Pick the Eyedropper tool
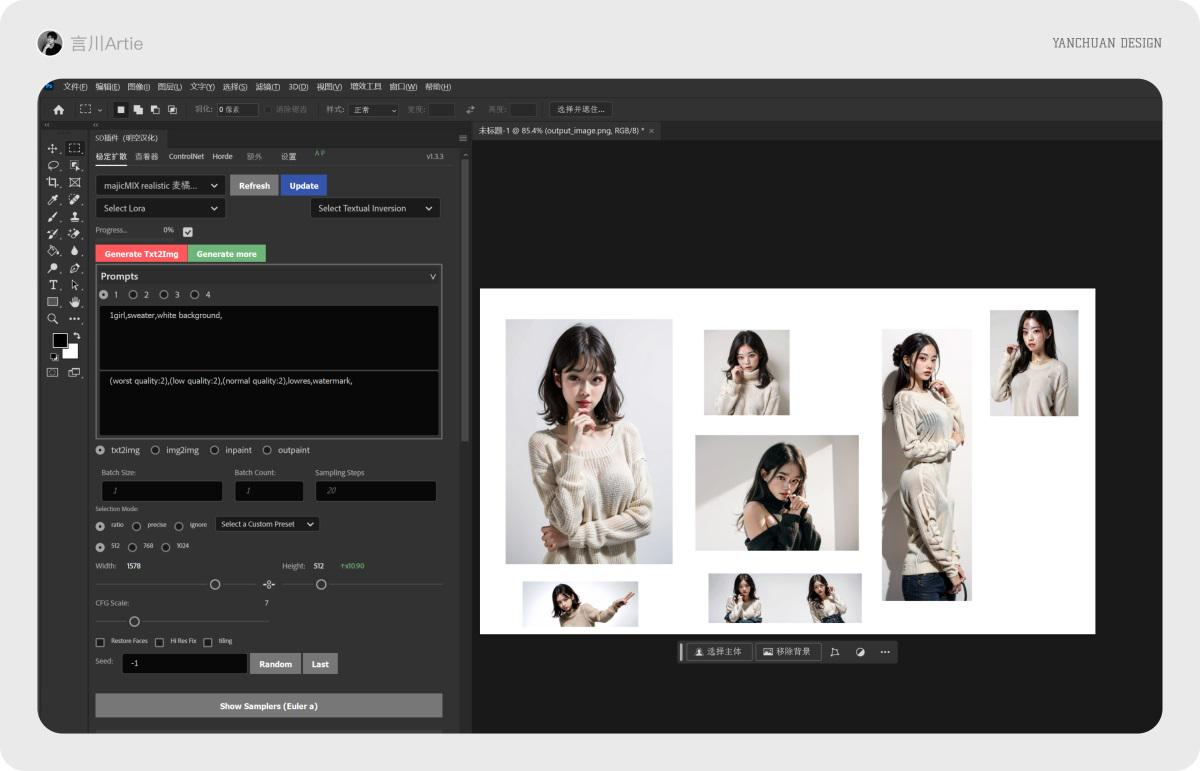This screenshot has width=1200, height=771. [x=52, y=199]
